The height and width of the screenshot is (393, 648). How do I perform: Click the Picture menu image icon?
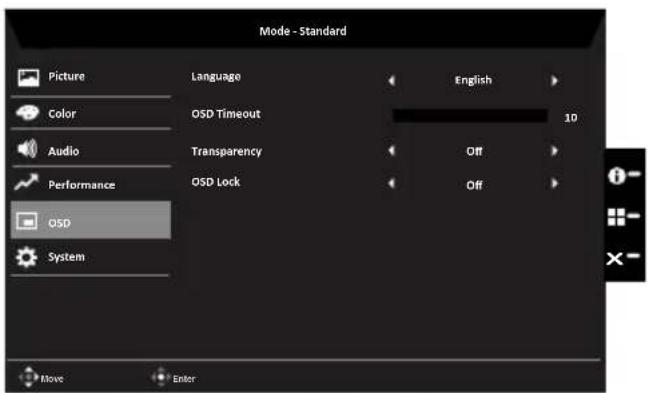coord(28,78)
